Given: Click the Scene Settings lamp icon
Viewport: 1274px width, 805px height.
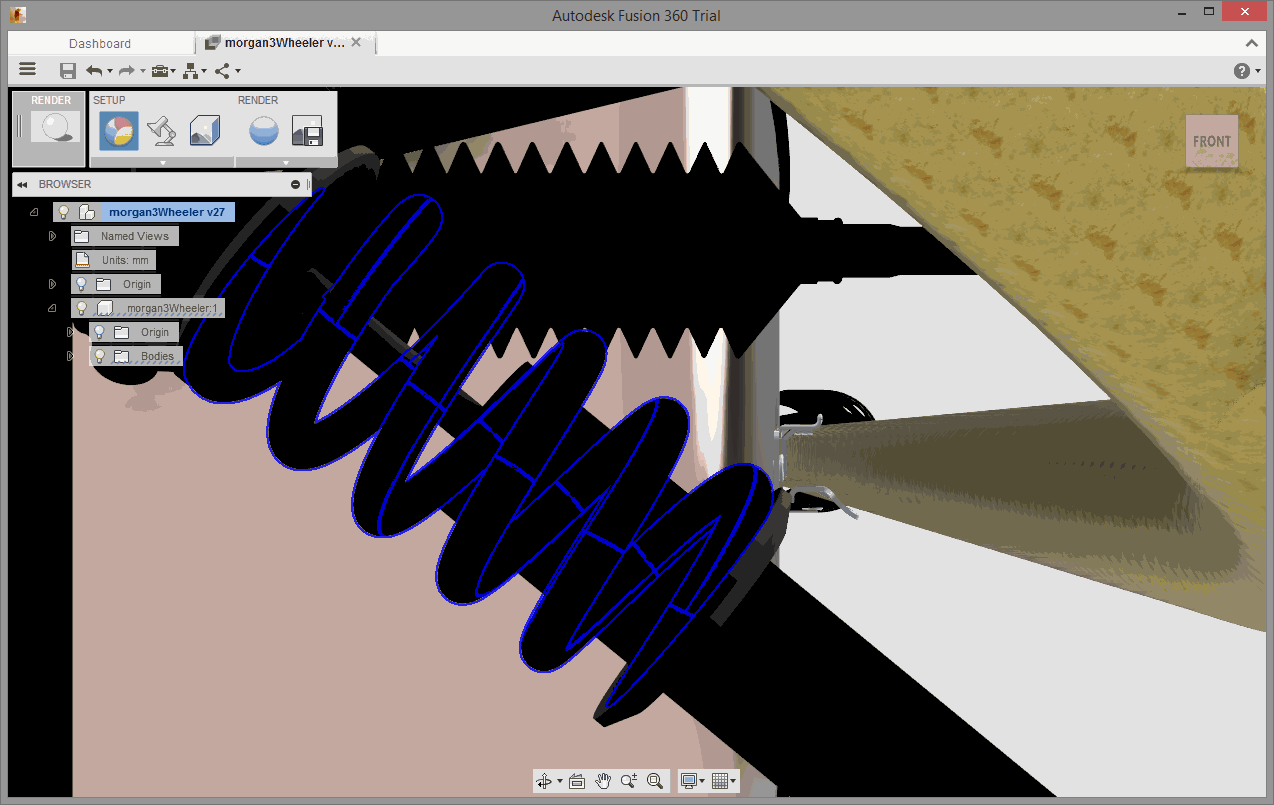Looking at the screenshot, I should (161, 131).
